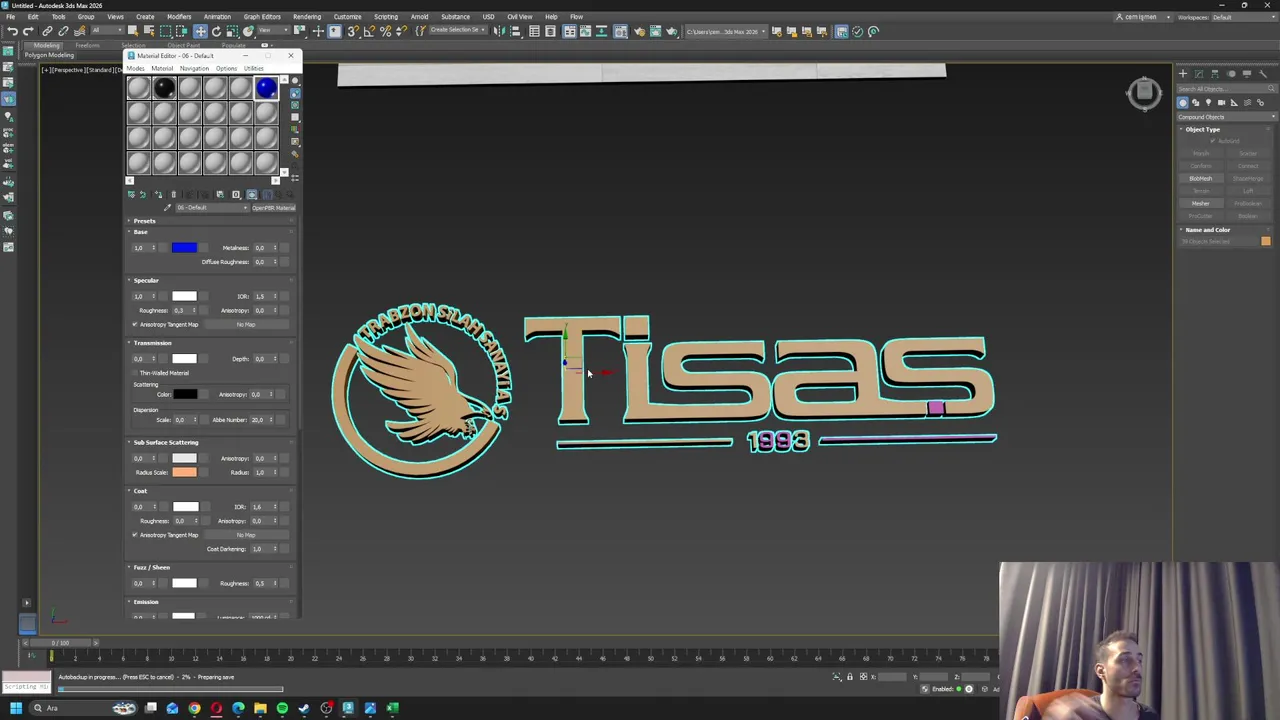Toggle the Percent Snap icon

pyautogui.click(x=385, y=31)
